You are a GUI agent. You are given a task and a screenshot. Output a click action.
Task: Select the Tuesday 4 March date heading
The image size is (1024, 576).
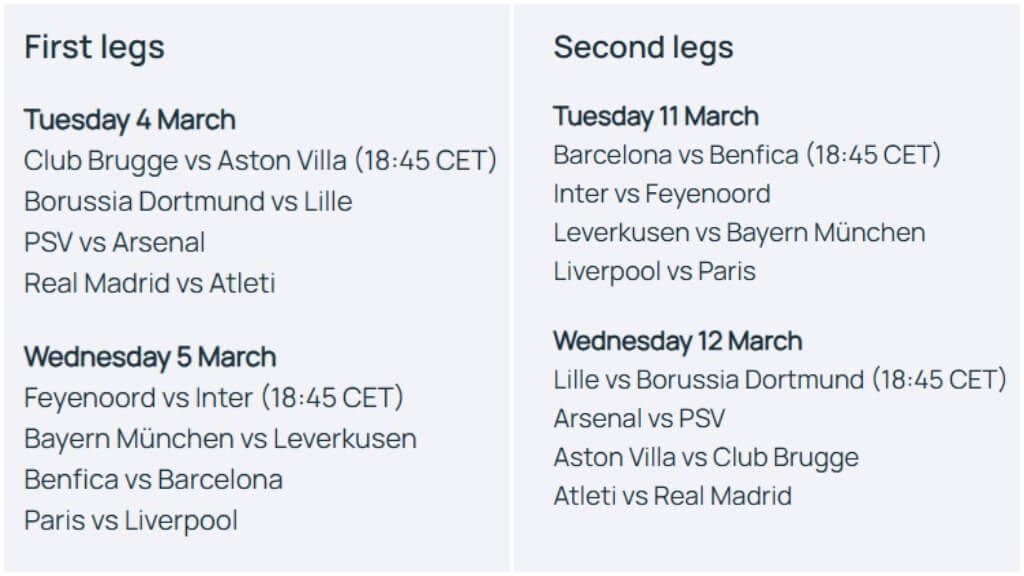click(x=130, y=120)
